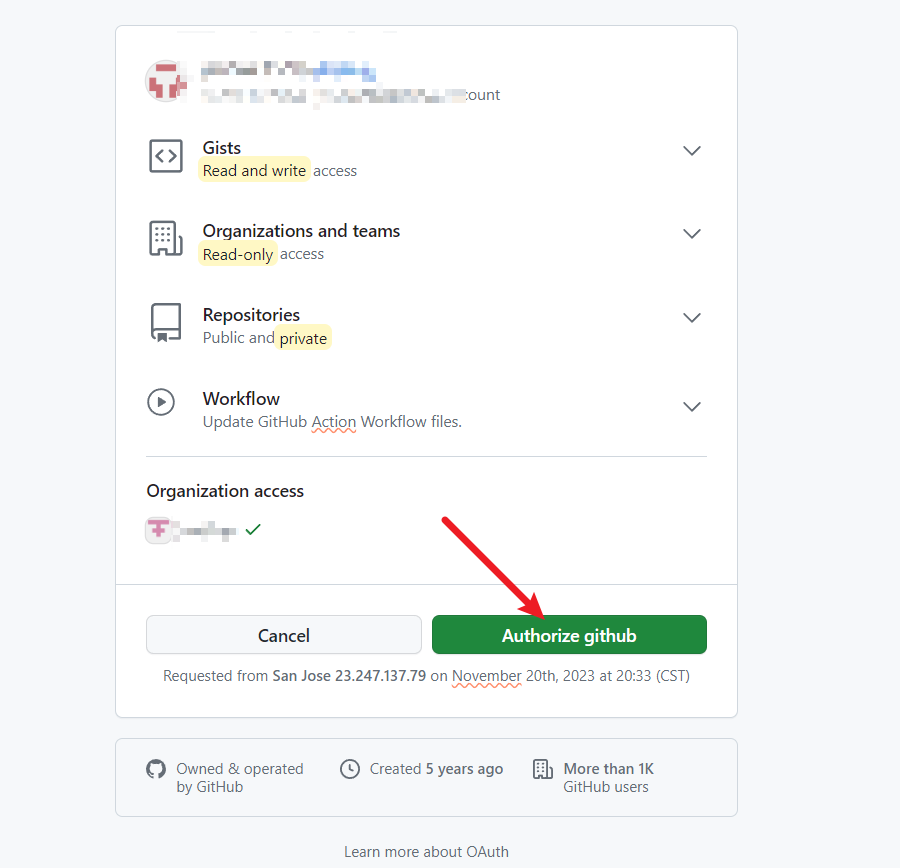The height and width of the screenshot is (868, 900).
Task: Open the Learn more about OAuth link
Action: tap(426, 852)
